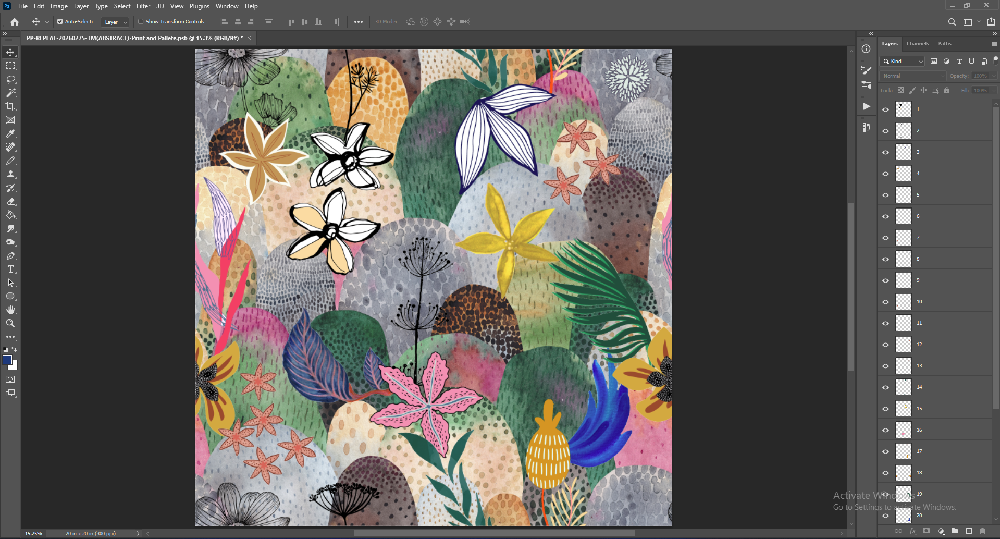This screenshot has height=539, width=1000.
Task: Select the Hand tool
Action: coord(11,310)
